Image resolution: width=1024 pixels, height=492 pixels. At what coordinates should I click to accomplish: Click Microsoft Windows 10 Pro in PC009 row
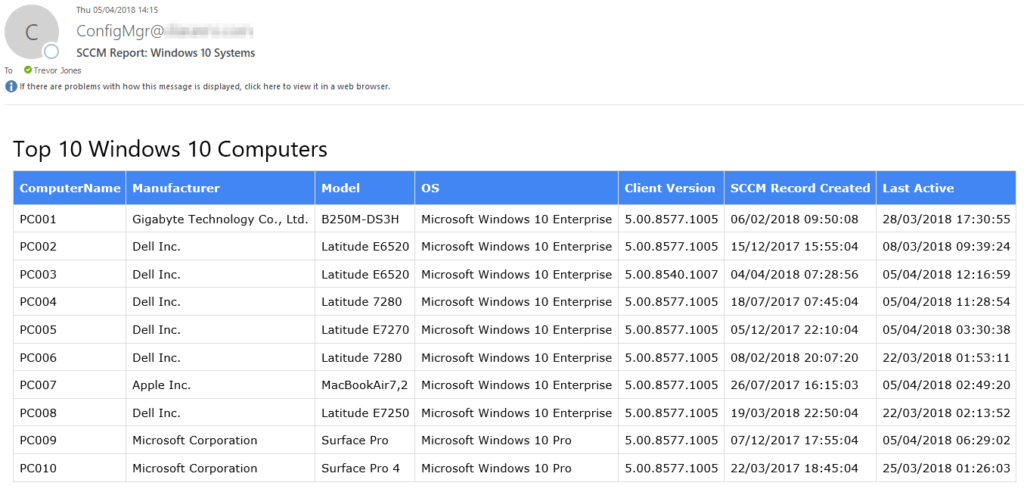(x=517, y=440)
